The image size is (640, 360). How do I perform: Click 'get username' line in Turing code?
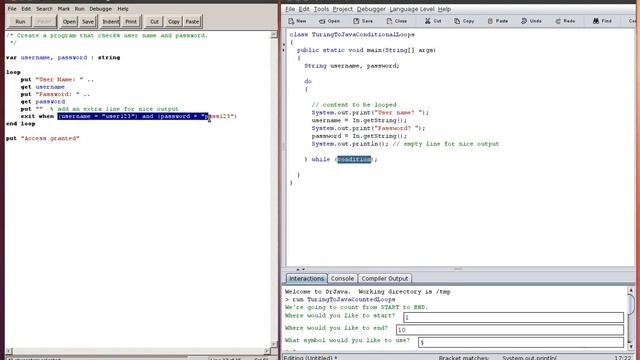coord(42,87)
